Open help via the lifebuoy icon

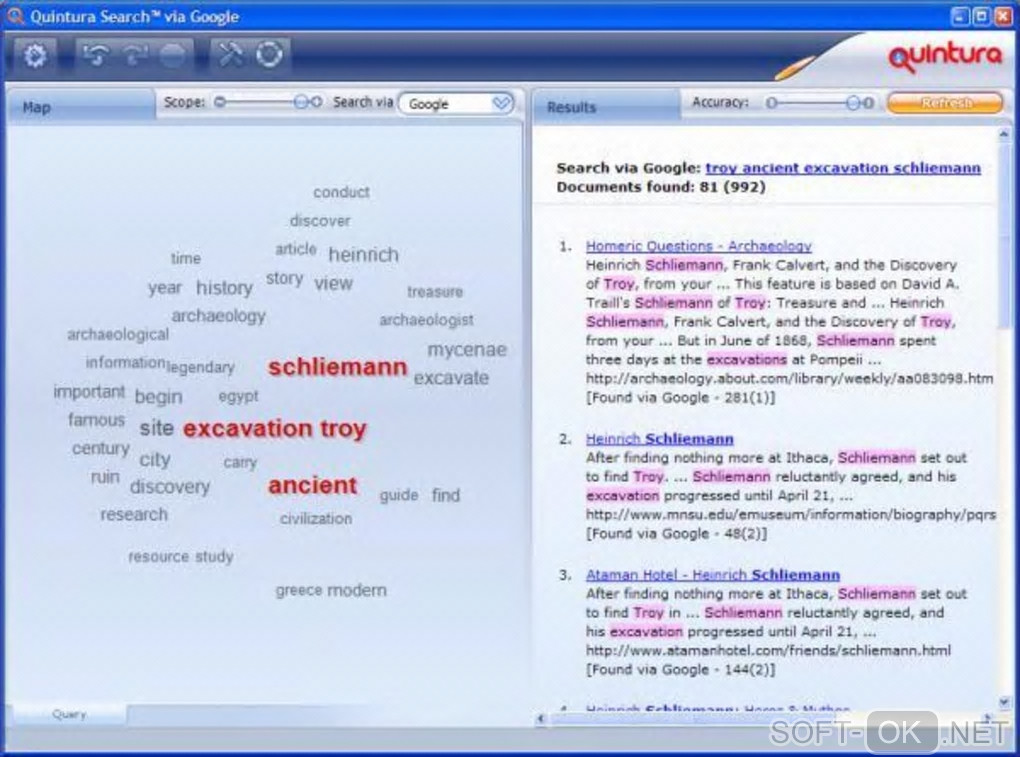click(x=269, y=55)
